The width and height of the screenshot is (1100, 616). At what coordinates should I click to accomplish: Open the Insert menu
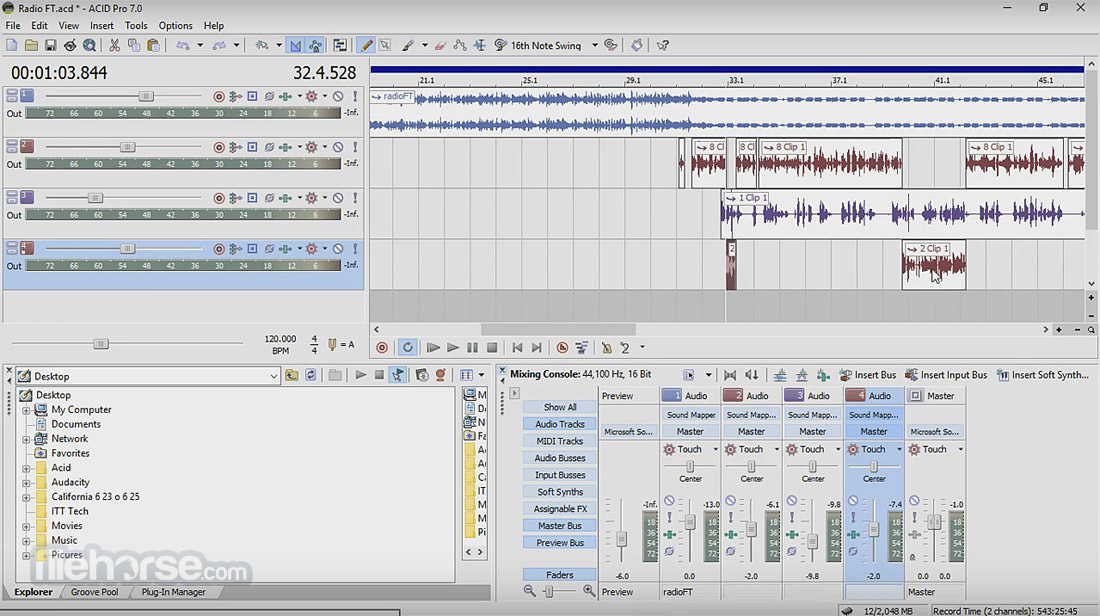click(x=102, y=26)
